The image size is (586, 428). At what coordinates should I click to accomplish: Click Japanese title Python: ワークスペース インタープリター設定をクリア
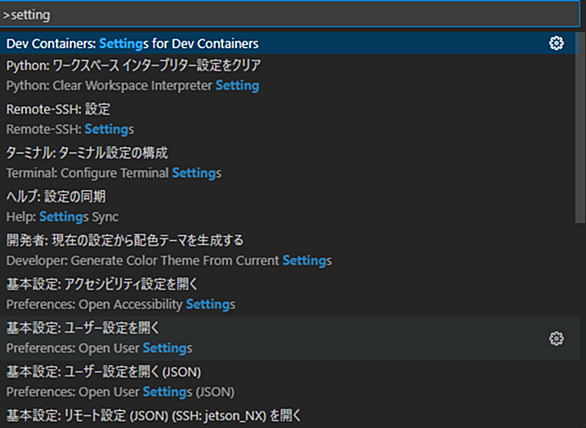click(x=133, y=65)
